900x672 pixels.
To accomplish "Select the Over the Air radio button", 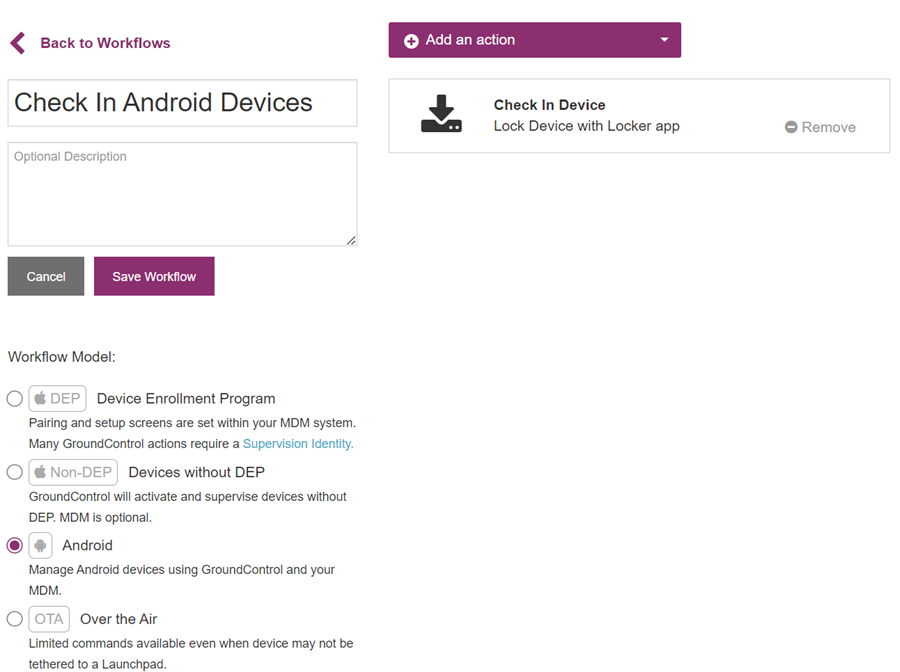I will click(x=14, y=619).
